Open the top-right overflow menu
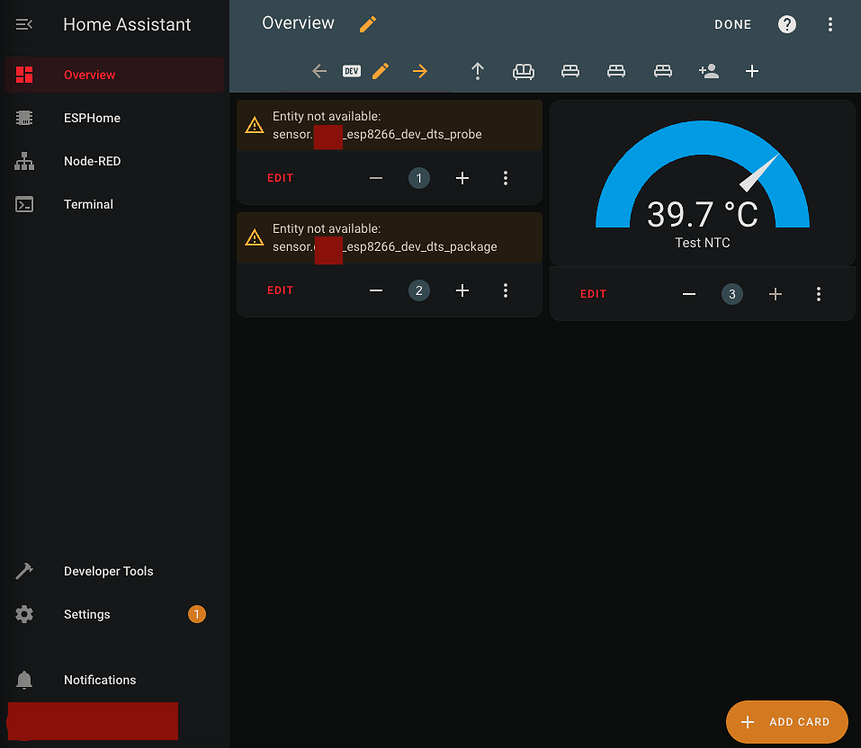The image size is (861, 748). 832,24
